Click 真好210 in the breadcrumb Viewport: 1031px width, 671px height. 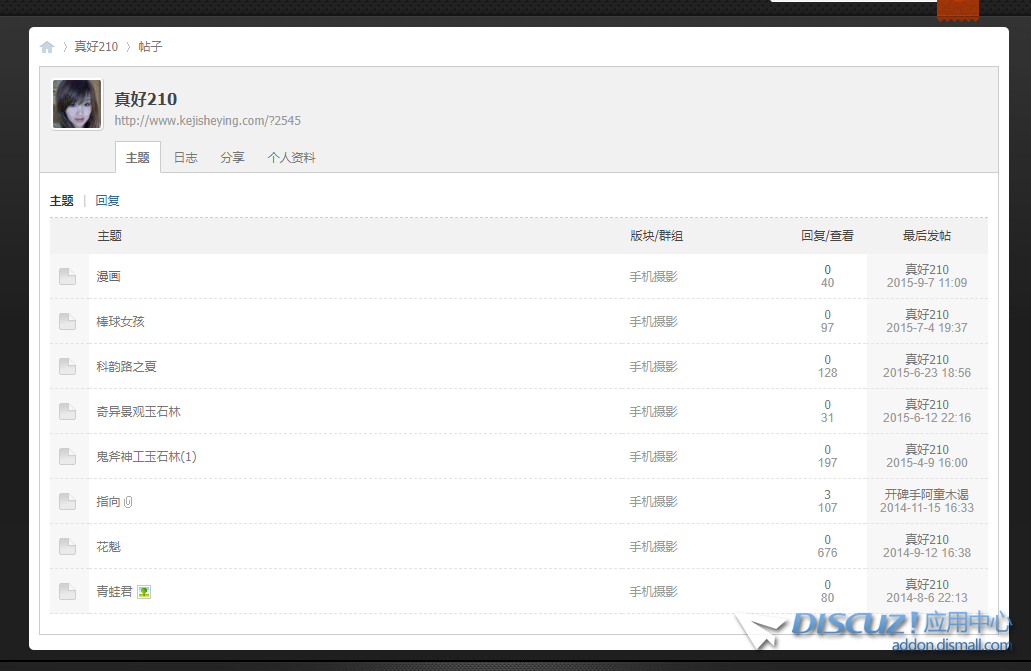[96, 47]
